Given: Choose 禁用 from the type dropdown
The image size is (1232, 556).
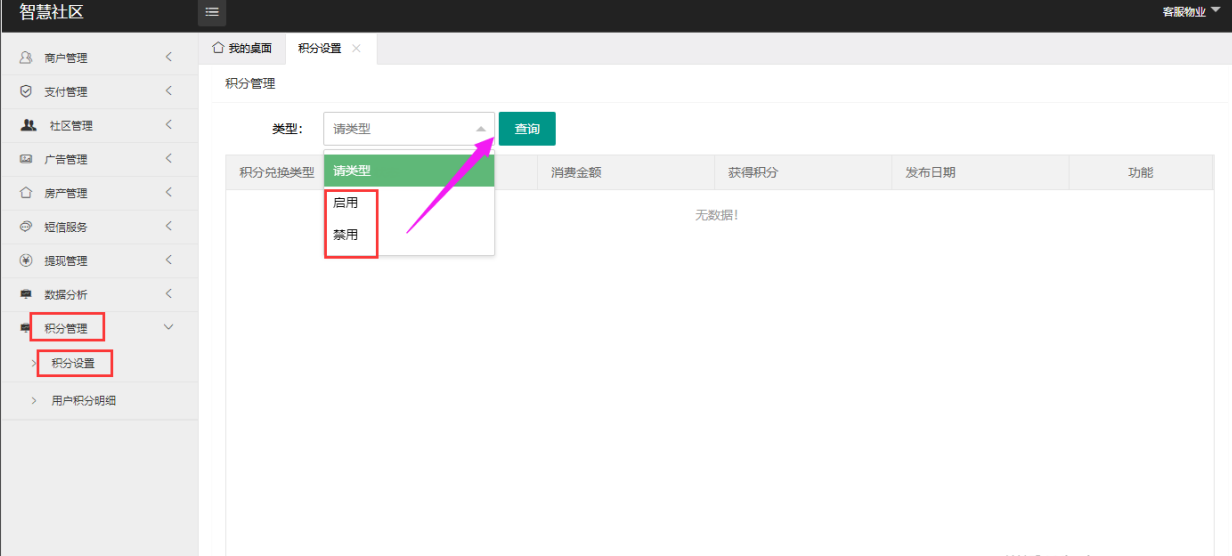Looking at the screenshot, I should tap(346, 236).
